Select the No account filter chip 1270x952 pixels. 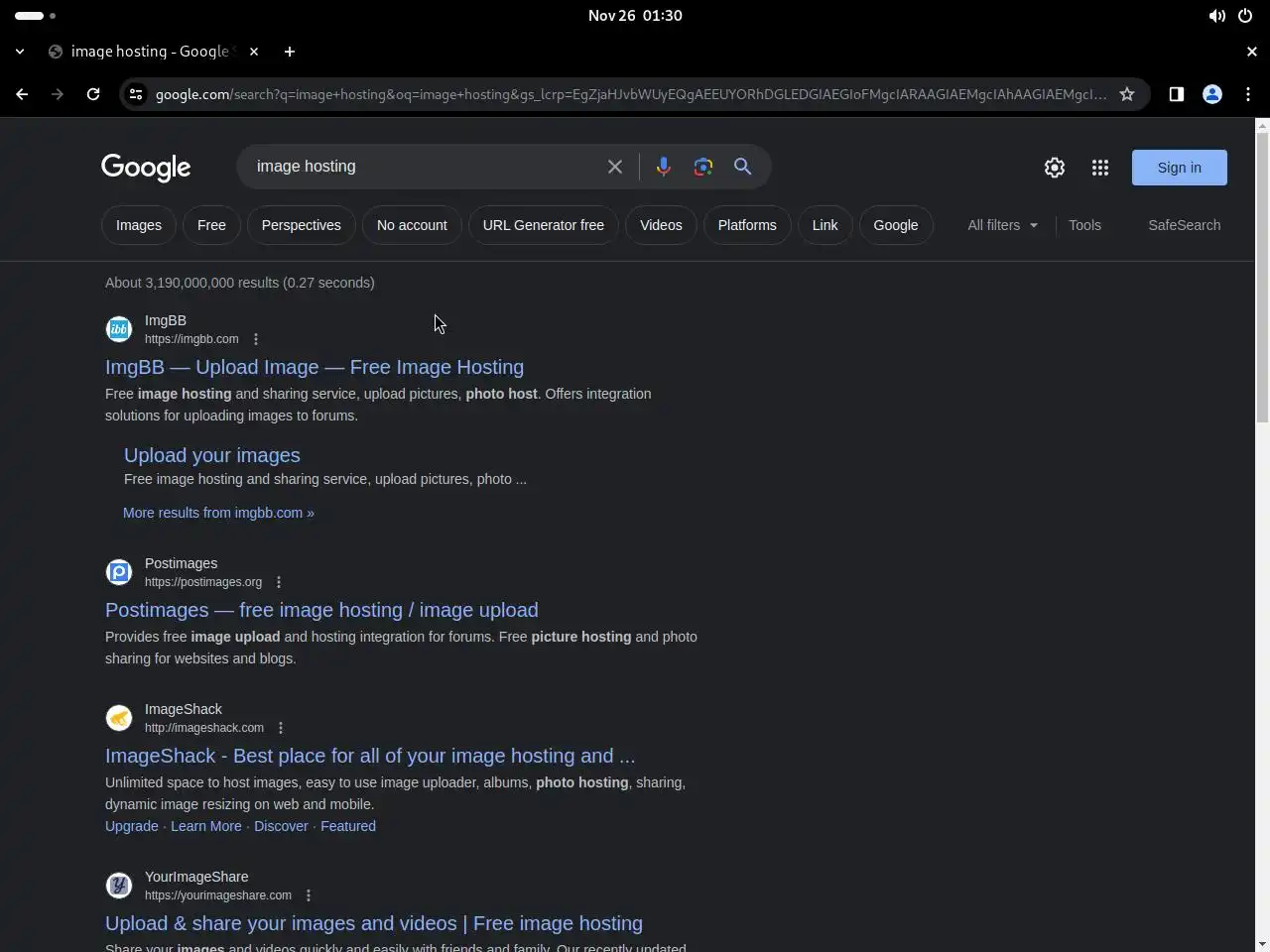[x=412, y=225]
